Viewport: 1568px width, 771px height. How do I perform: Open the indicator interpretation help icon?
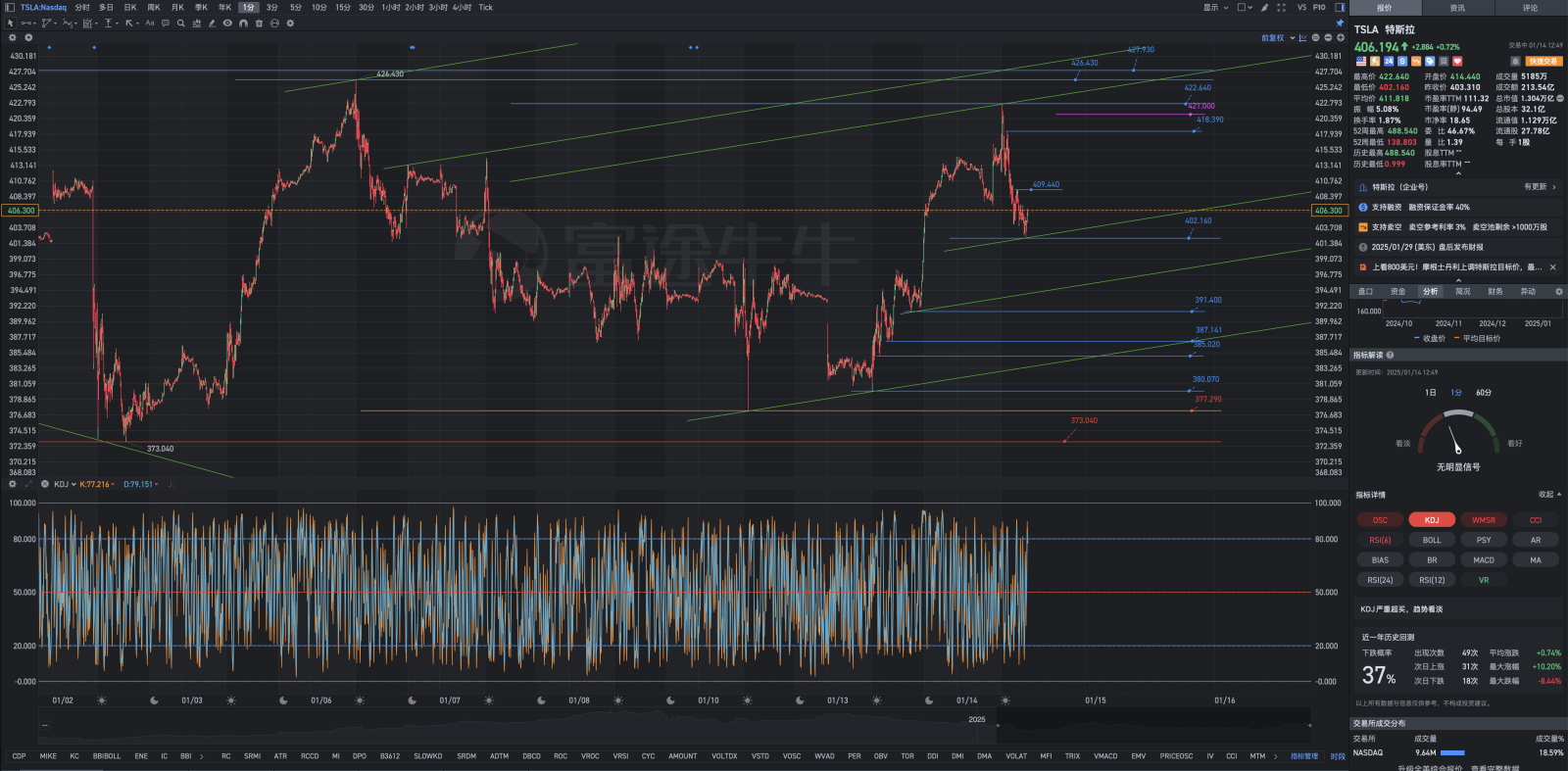(1390, 355)
